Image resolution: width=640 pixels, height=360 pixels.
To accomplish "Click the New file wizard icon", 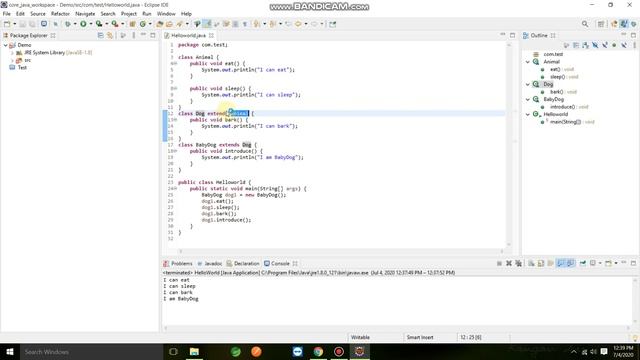I will point(7,24).
